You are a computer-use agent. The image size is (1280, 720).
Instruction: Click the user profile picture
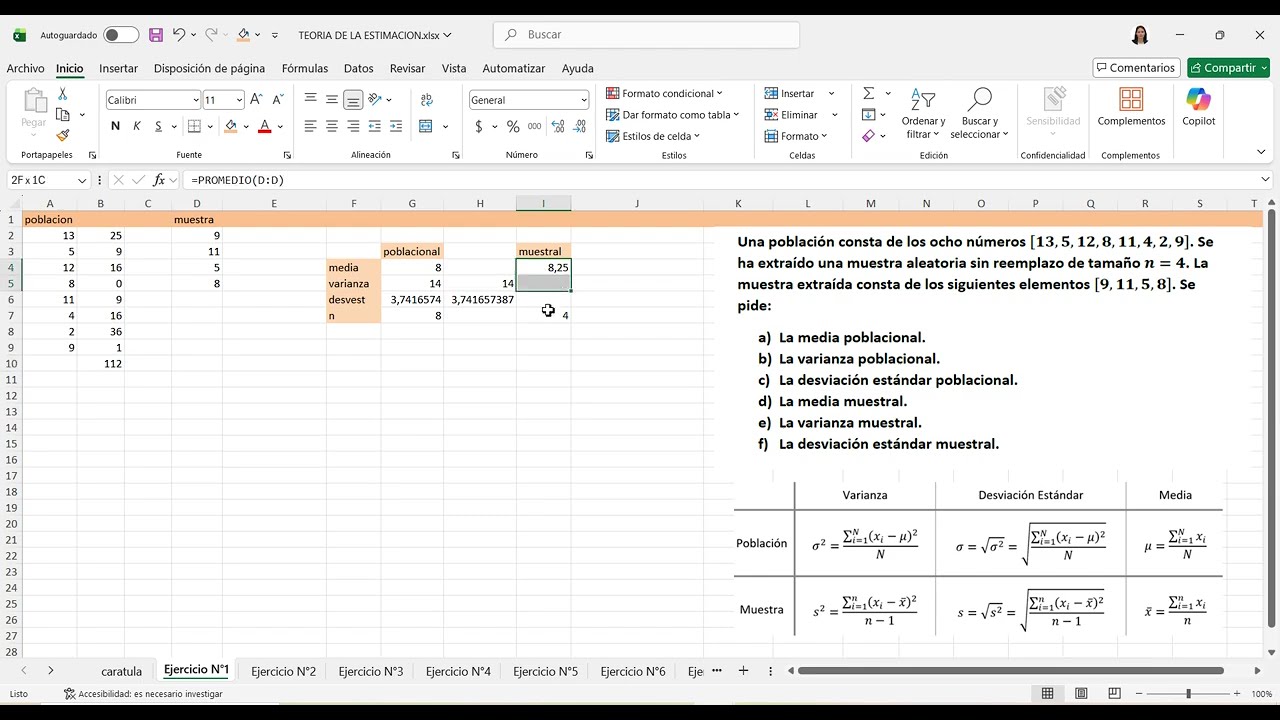[x=1140, y=35]
